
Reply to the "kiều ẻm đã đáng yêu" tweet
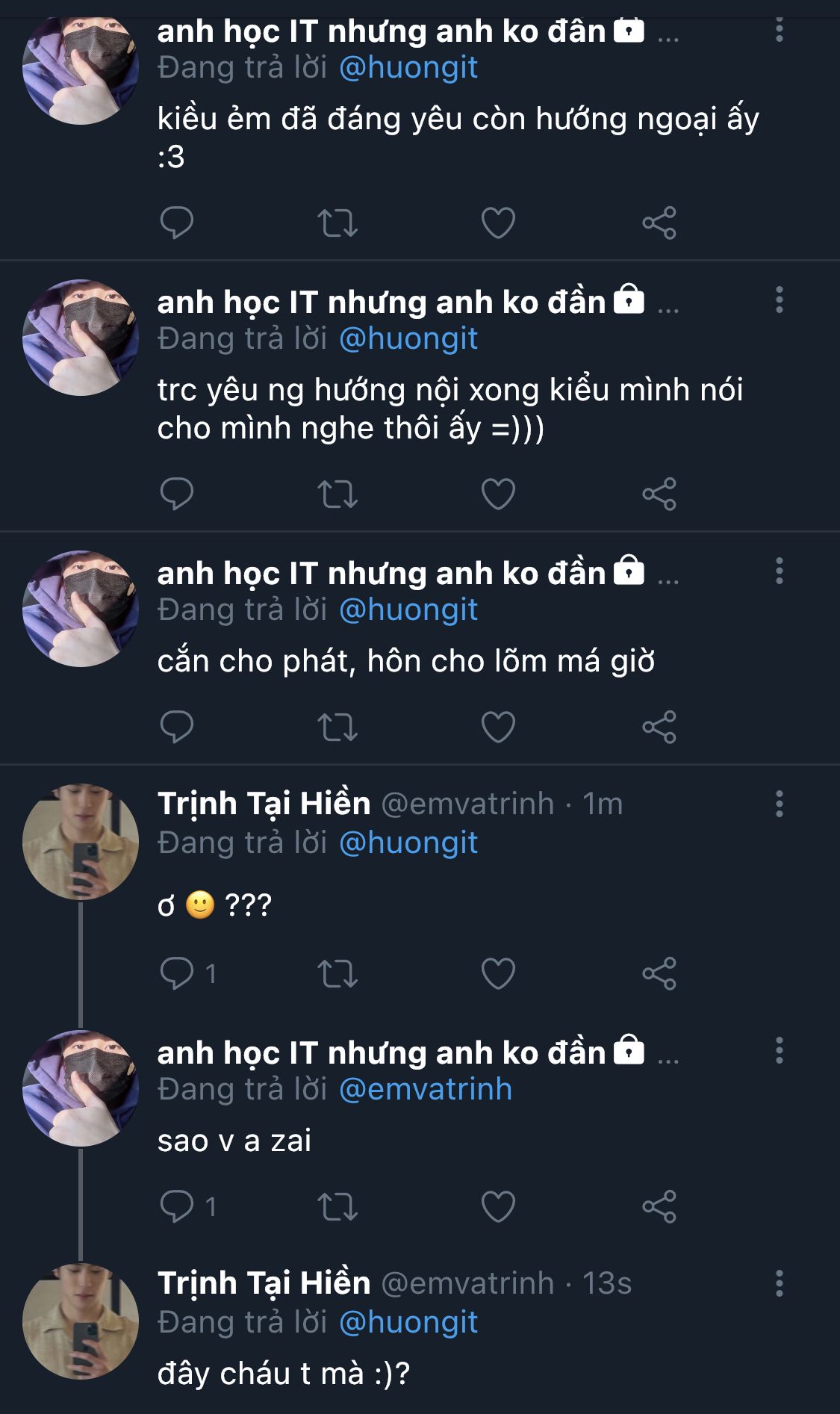177,223
